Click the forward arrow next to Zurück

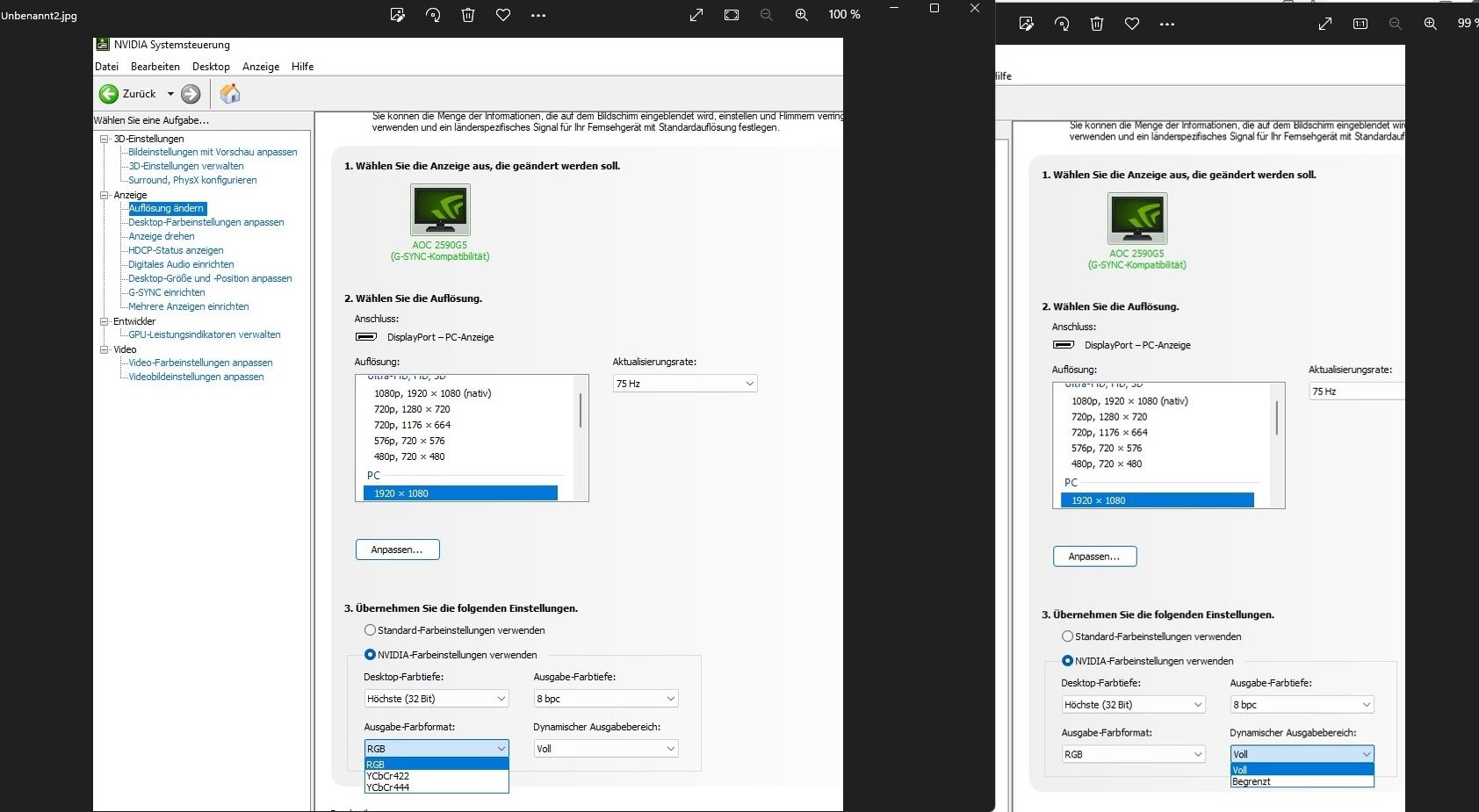click(x=191, y=94)
